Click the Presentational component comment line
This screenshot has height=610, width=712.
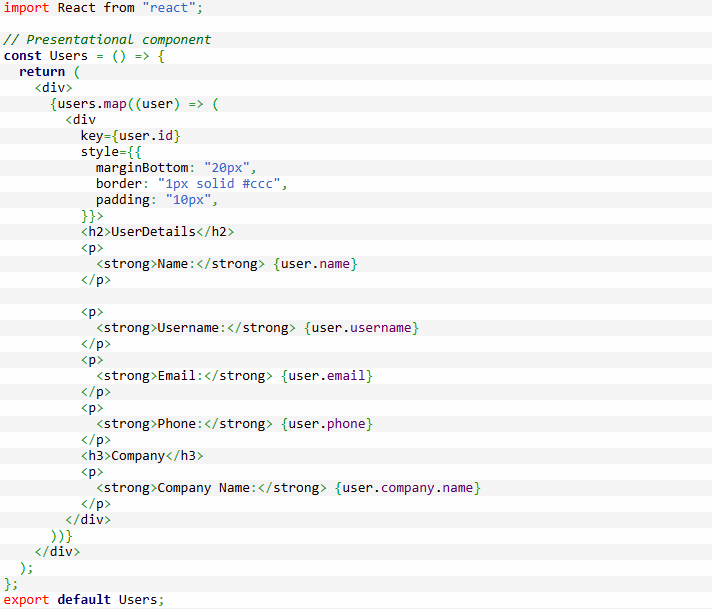[x=108, y=40]
